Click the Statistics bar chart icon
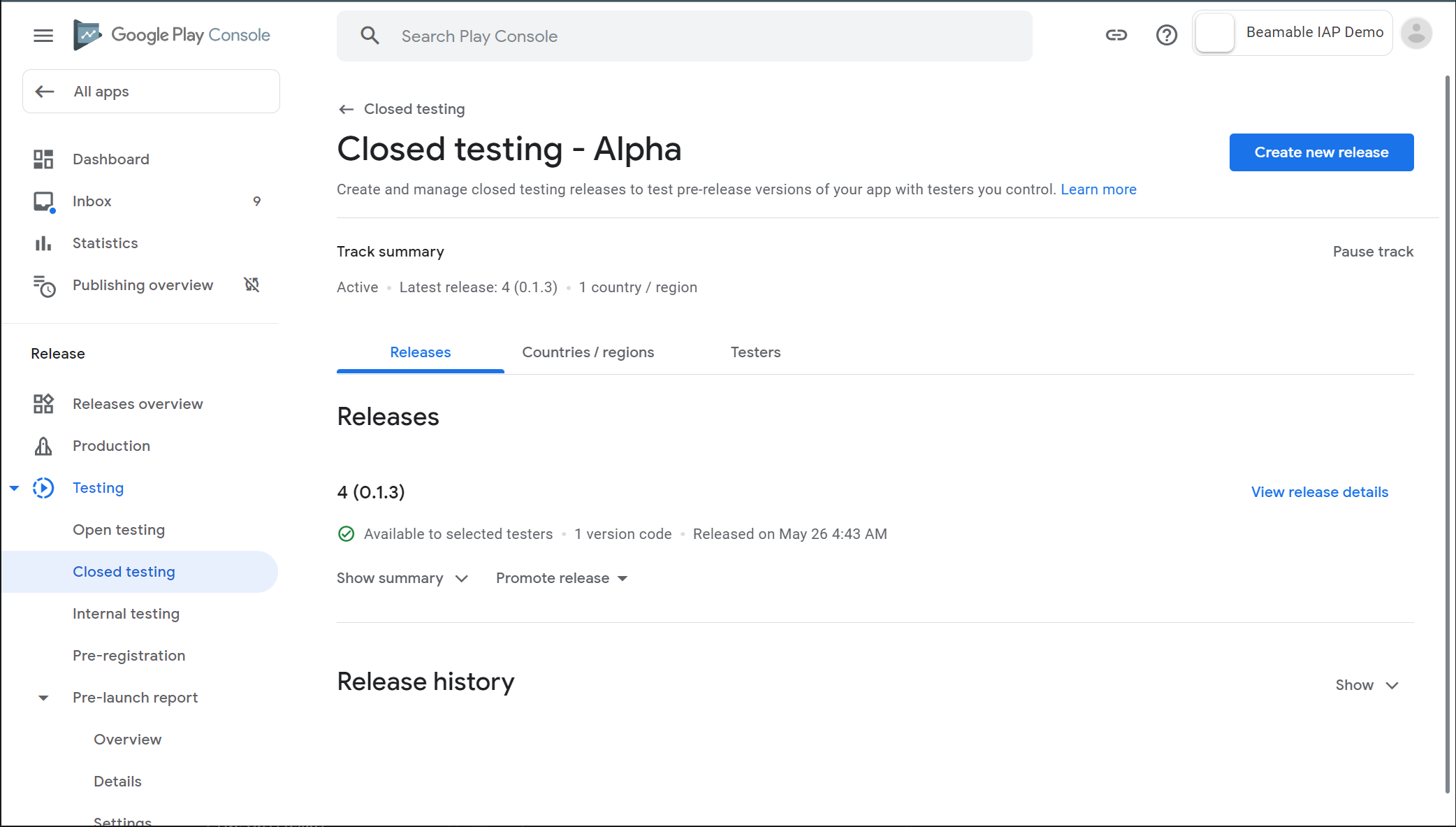The height and width of the screenshot is (827, 1456). click(x=43, y=243)
